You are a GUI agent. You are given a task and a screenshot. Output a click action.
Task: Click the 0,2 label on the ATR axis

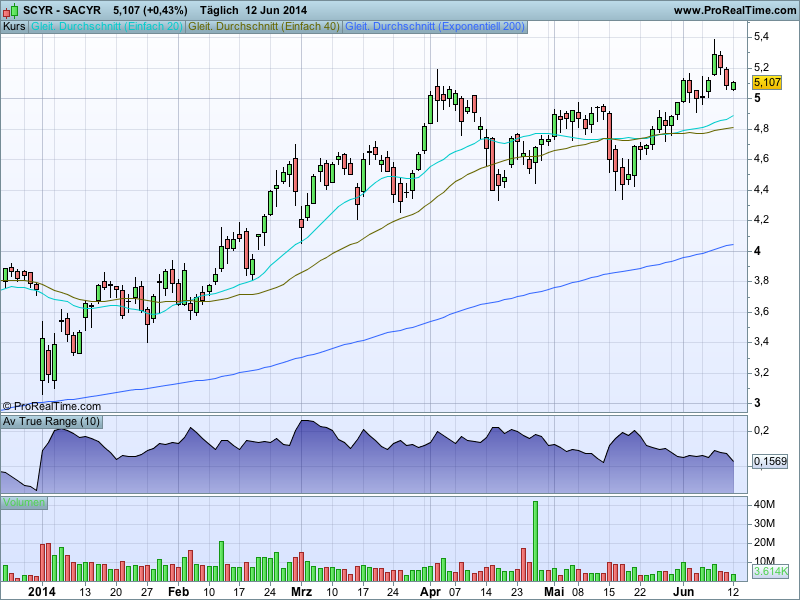pyautogui.click(x=761, y=431)
